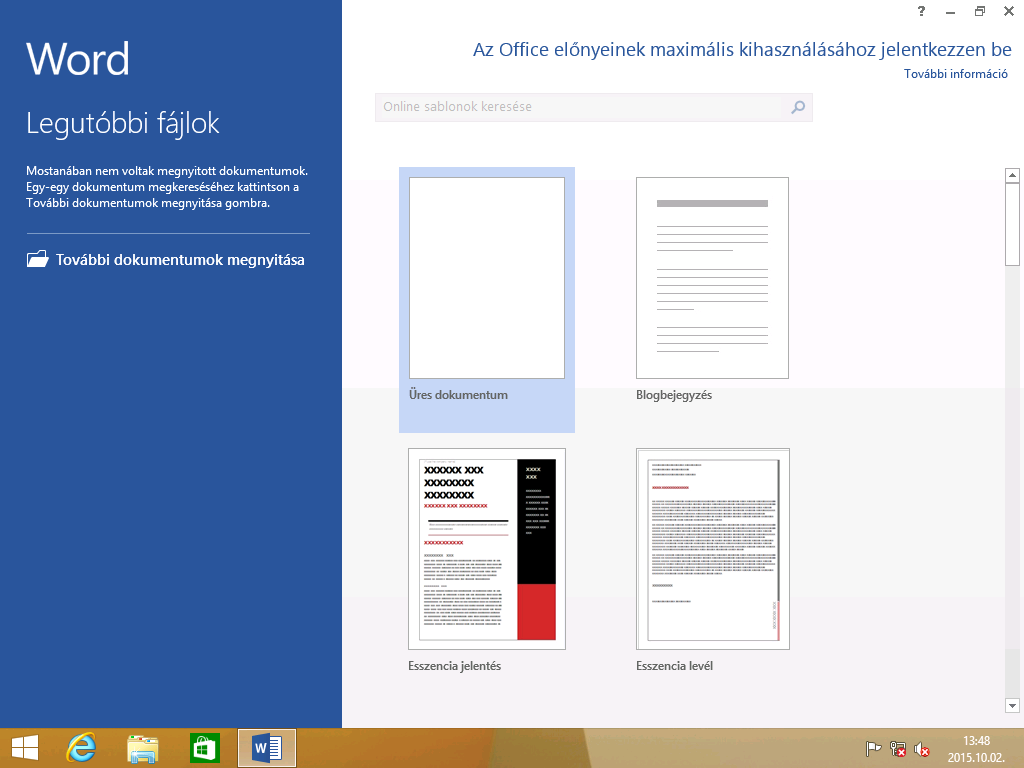
Task: Open the Windows Start button
Action: (25, 748)
